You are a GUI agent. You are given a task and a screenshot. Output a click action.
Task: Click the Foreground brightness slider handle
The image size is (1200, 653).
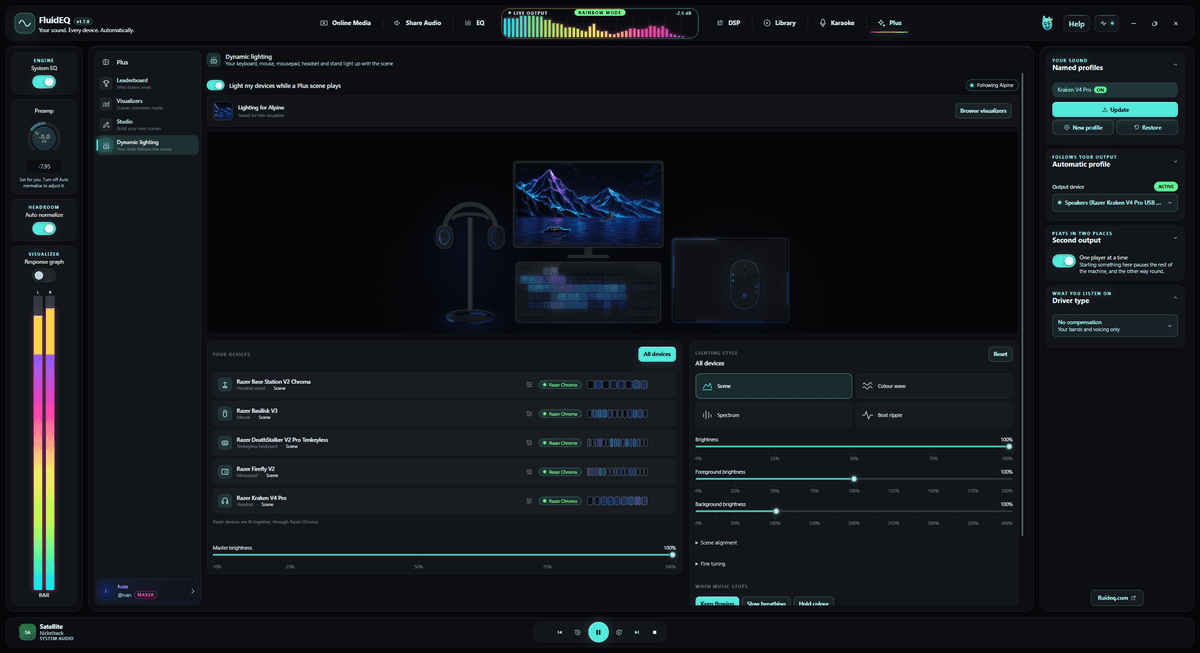coord(854,479)
